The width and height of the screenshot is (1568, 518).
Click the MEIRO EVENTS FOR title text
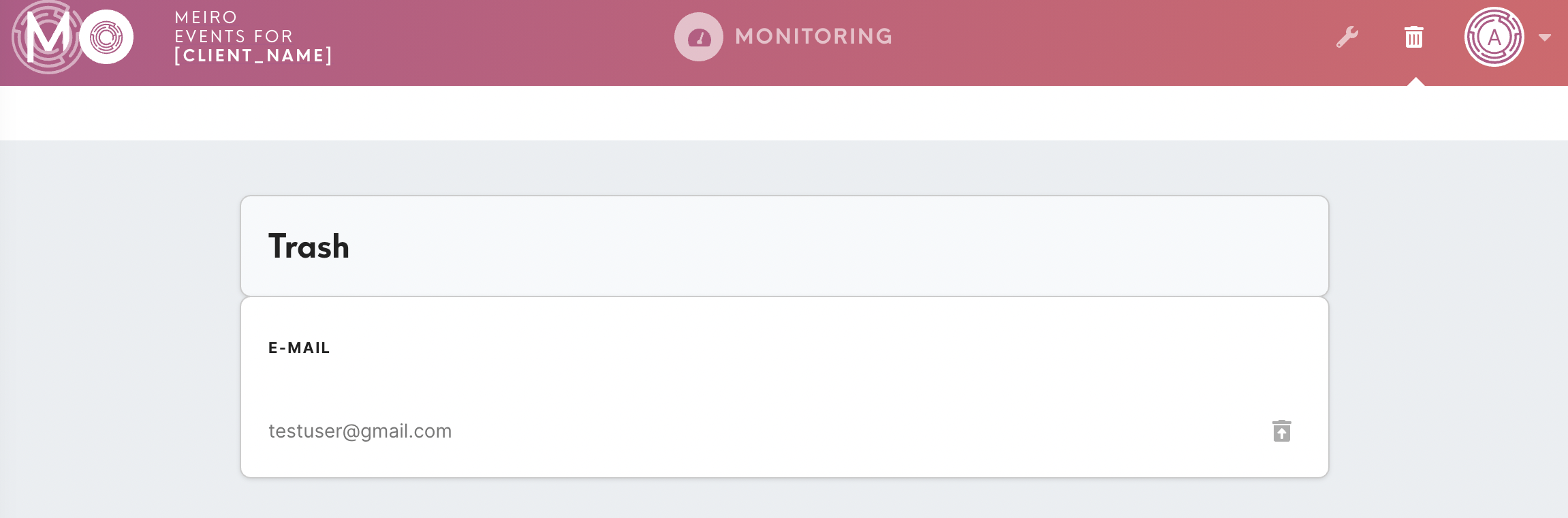(x=234, y=27)
